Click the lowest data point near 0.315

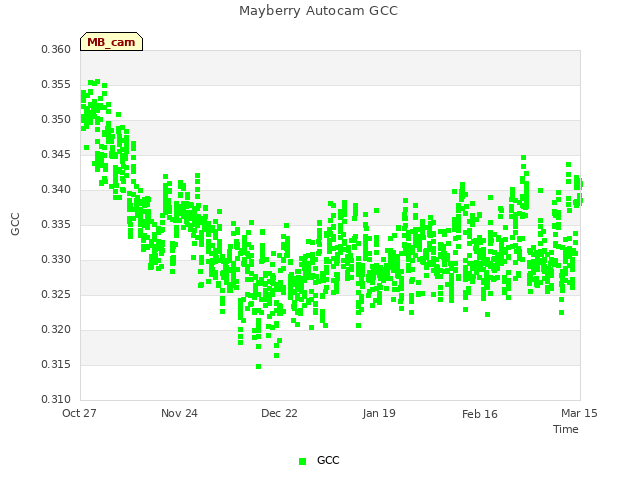pyautogui.click(x=258, y=367)
